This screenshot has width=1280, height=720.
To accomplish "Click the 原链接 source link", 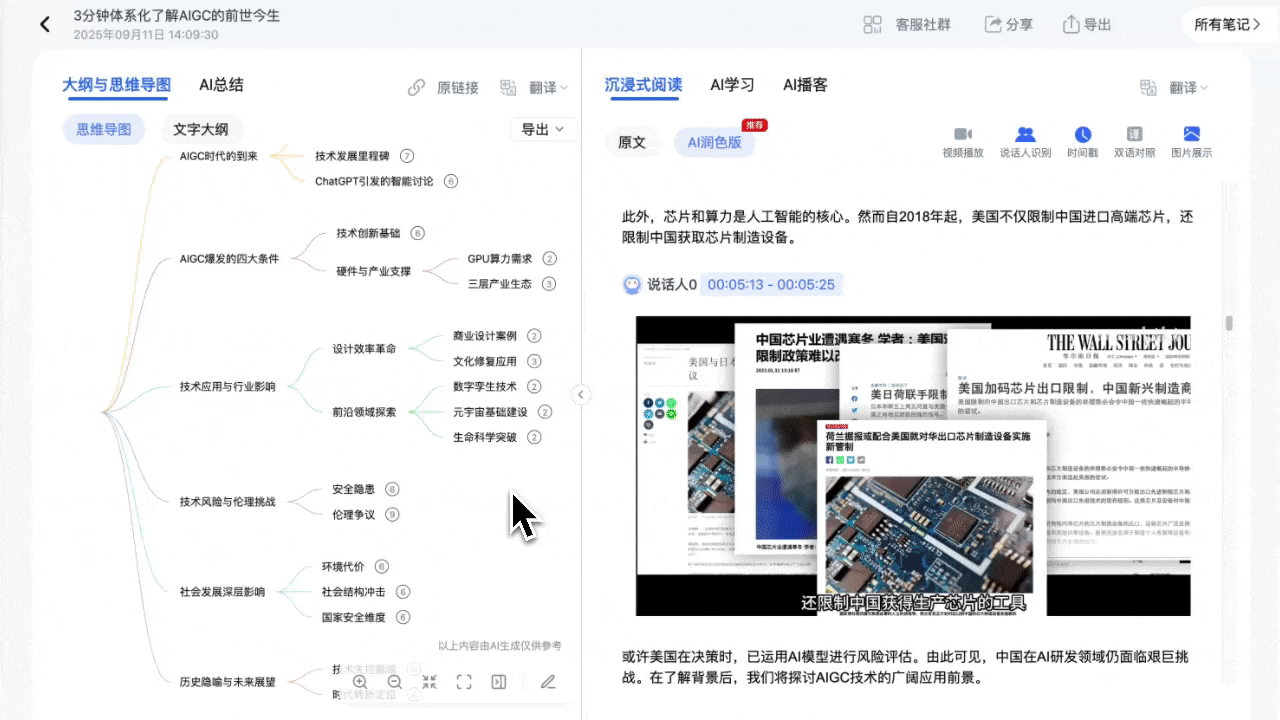I will tap(444, 88).
